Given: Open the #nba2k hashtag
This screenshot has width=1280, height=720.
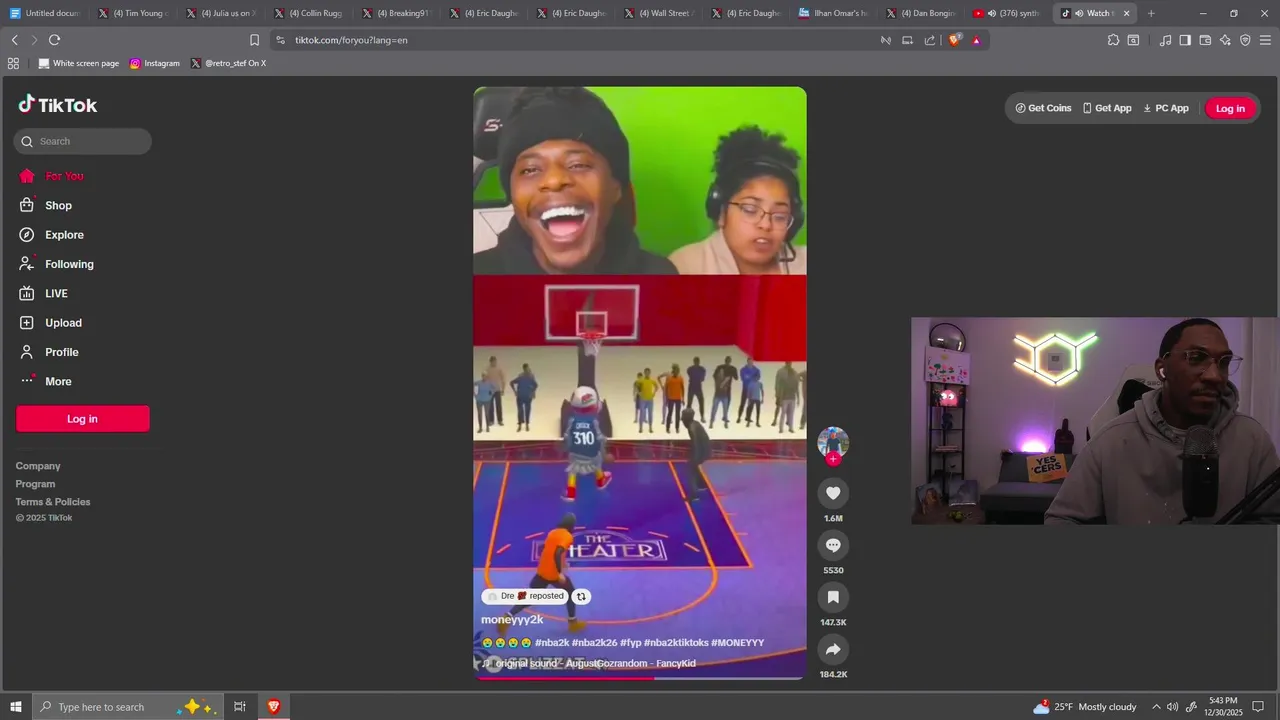Looking at the screenshot, I should [552, 643].
